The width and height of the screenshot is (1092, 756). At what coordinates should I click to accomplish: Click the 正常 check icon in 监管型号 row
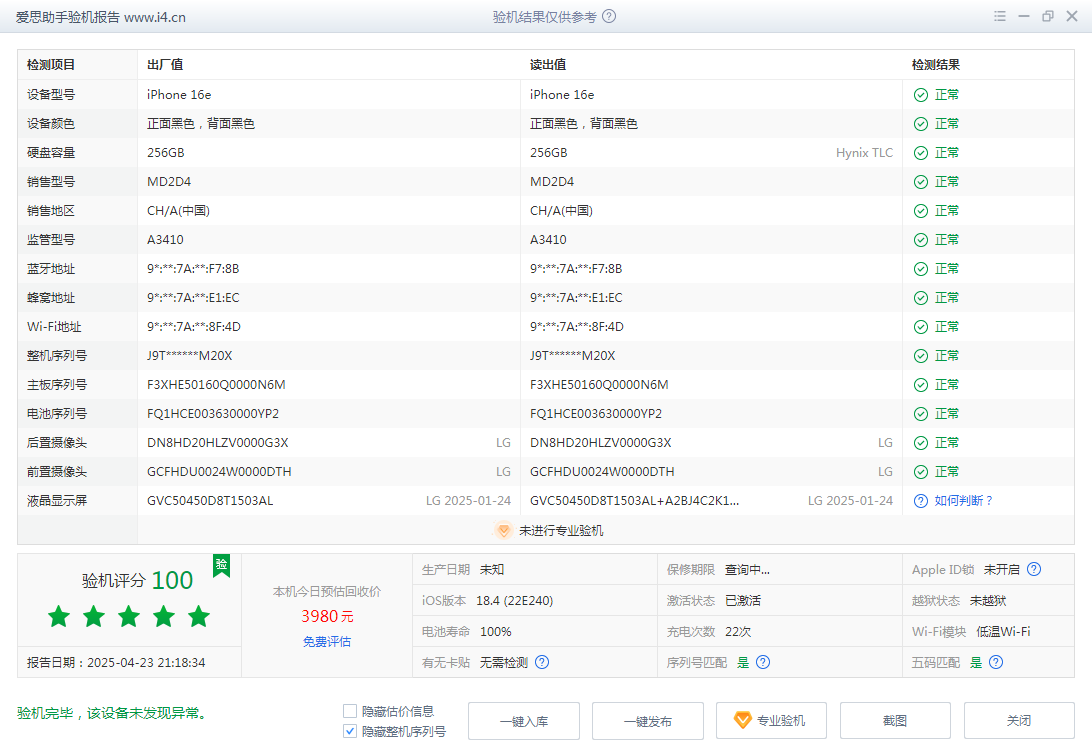tap(921, 240)
